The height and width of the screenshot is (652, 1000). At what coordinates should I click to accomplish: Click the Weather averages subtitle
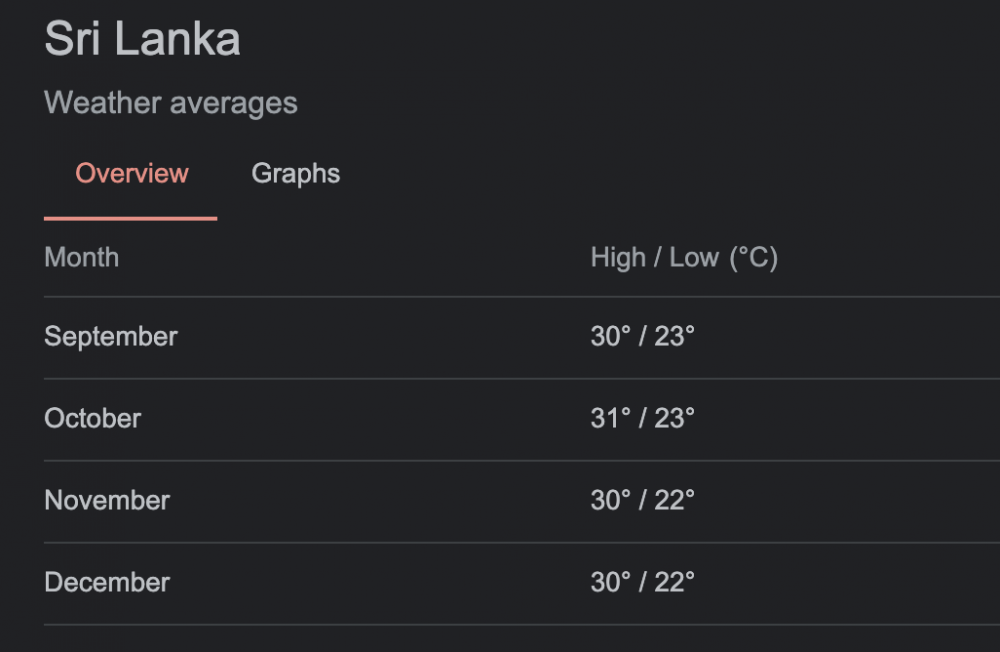(x=171, y=103)
